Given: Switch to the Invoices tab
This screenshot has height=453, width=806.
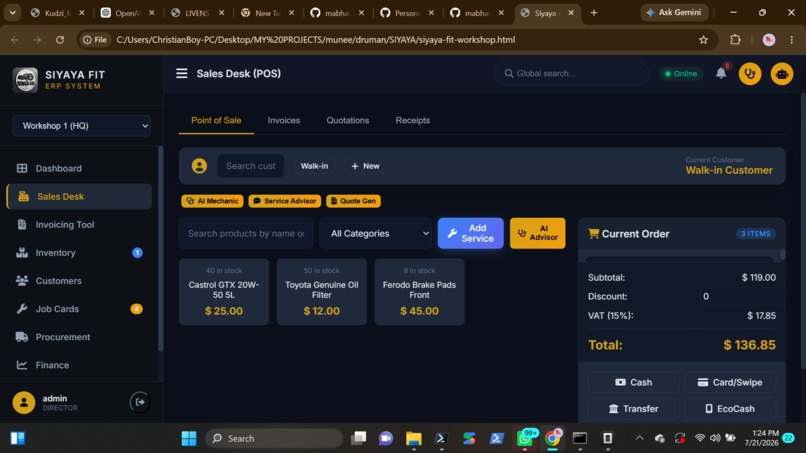Looking at the screenshot, I should pos(284,120).
